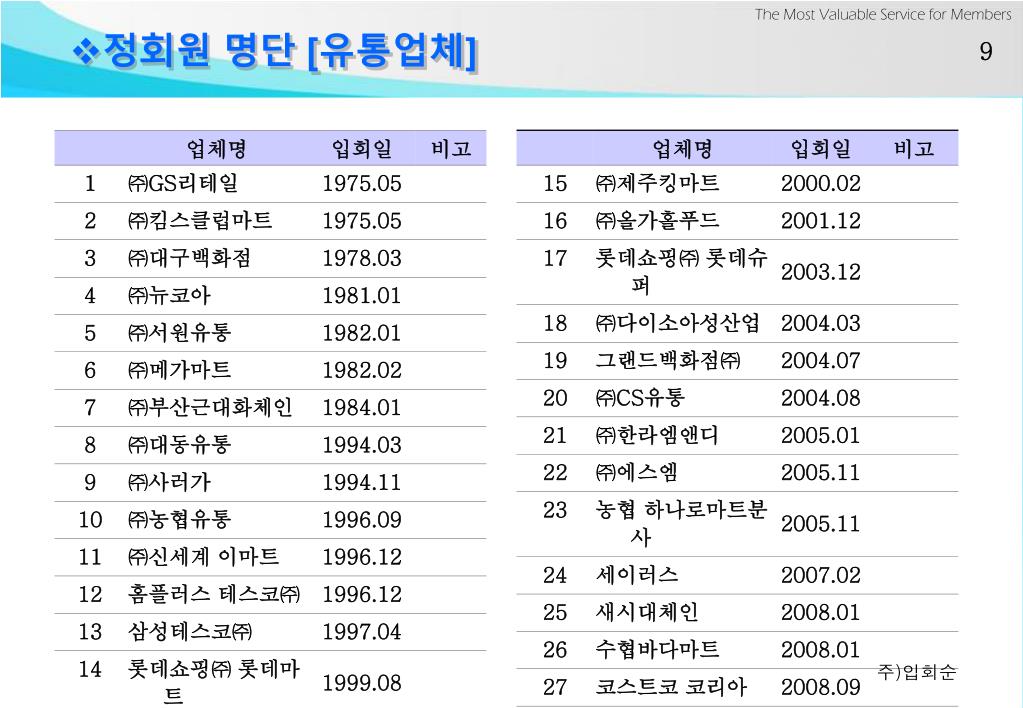Click join date 2007.02
Screen dimensions: 1023x708
tap(821, 575)
